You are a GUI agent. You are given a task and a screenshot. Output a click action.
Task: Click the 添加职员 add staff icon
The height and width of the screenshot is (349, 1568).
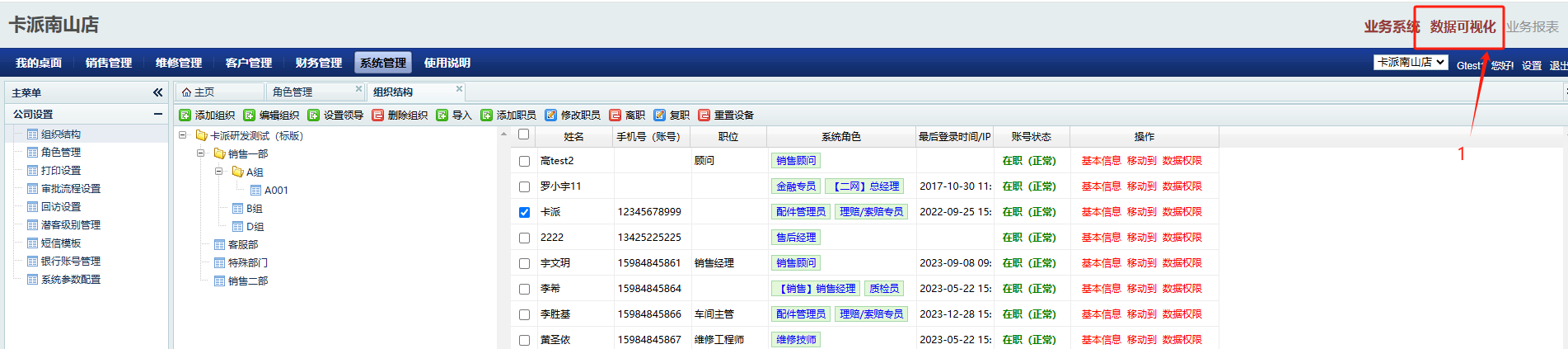pyautogui.click(x=487, y=116)
